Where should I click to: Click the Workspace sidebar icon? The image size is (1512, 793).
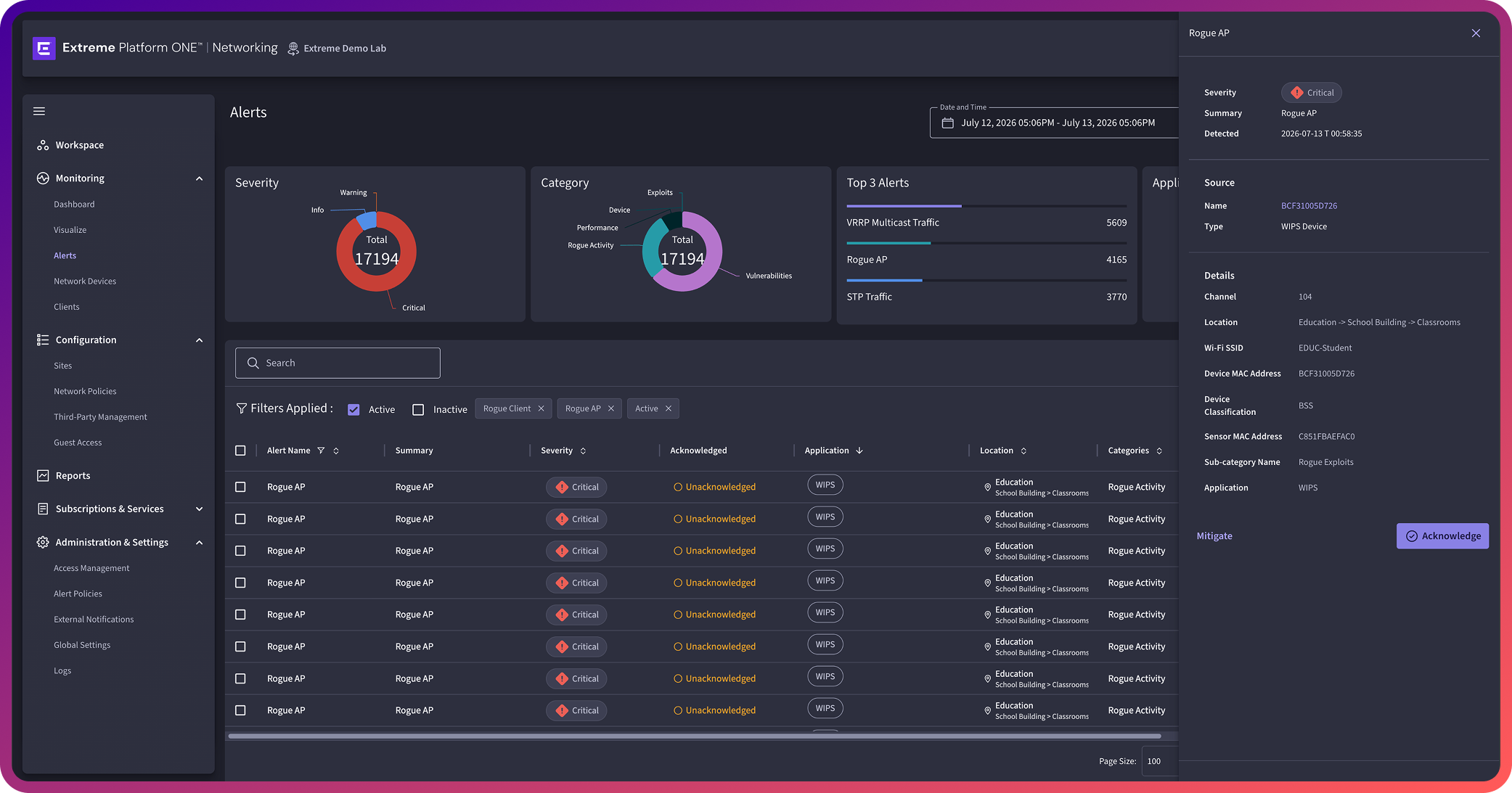(43, 145)
